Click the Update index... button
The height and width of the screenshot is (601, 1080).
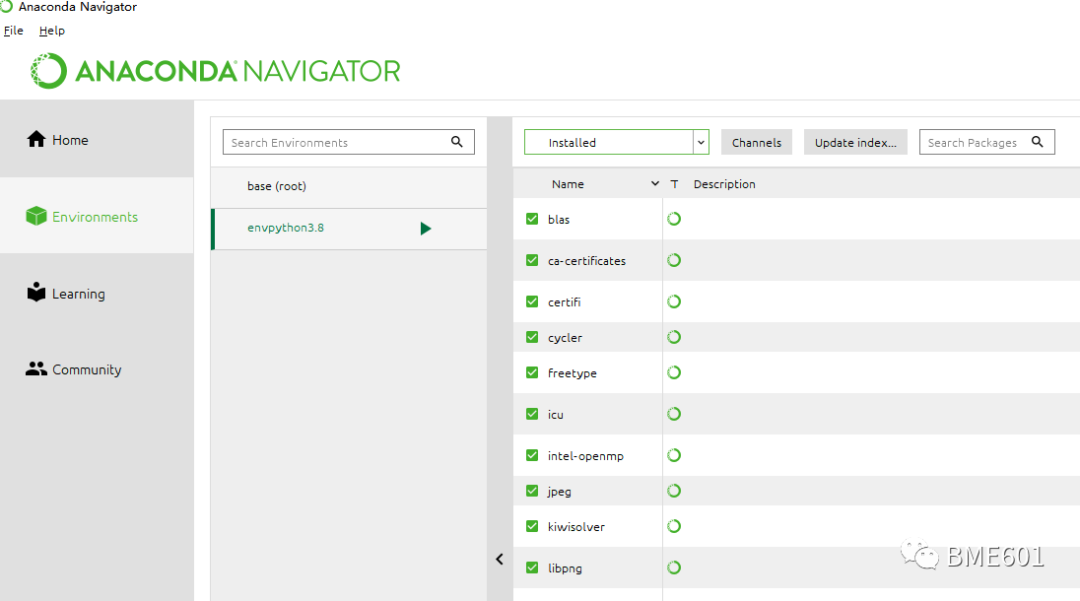click(855, 143)
